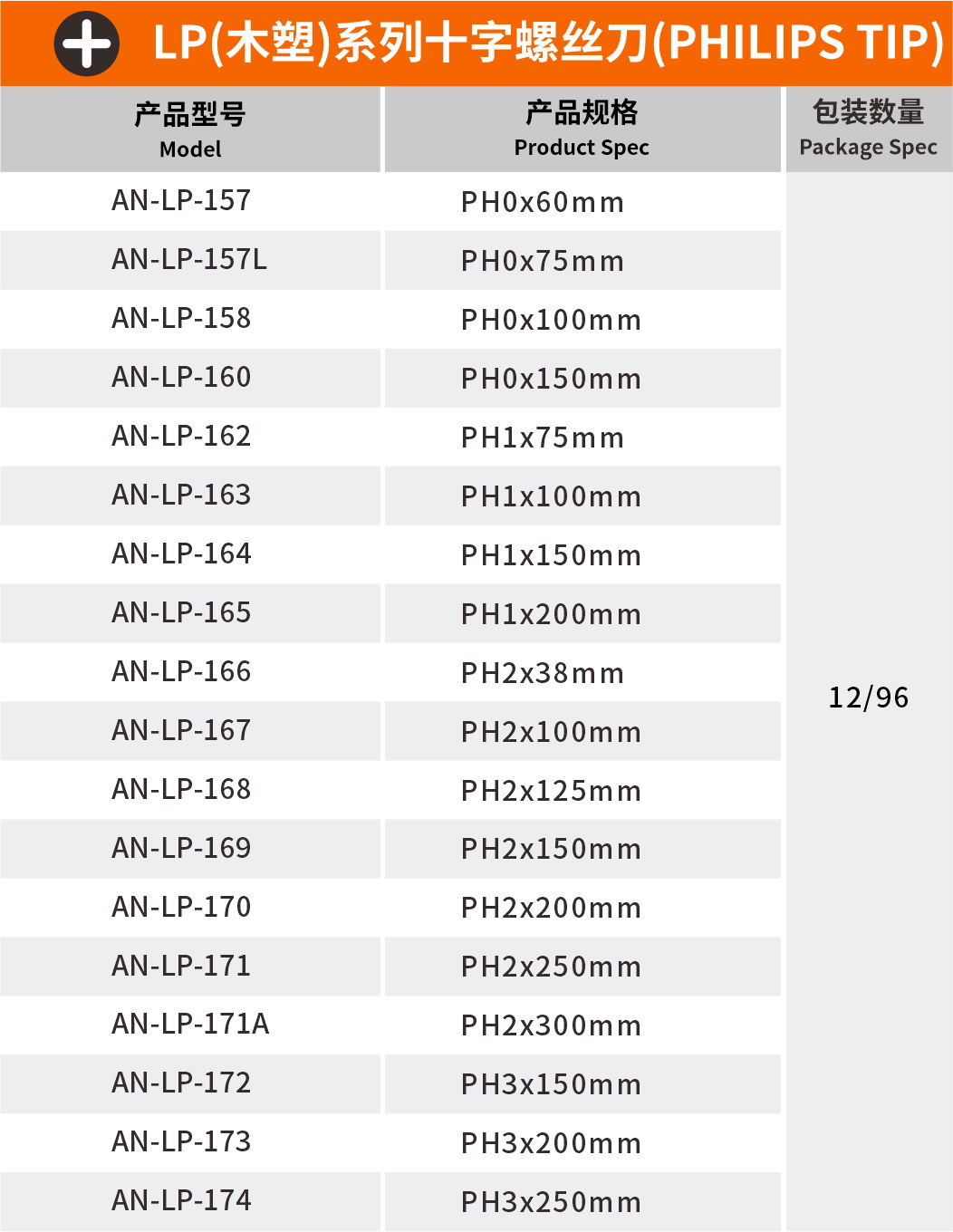Select the PH0x100mm spec cell

551,320
